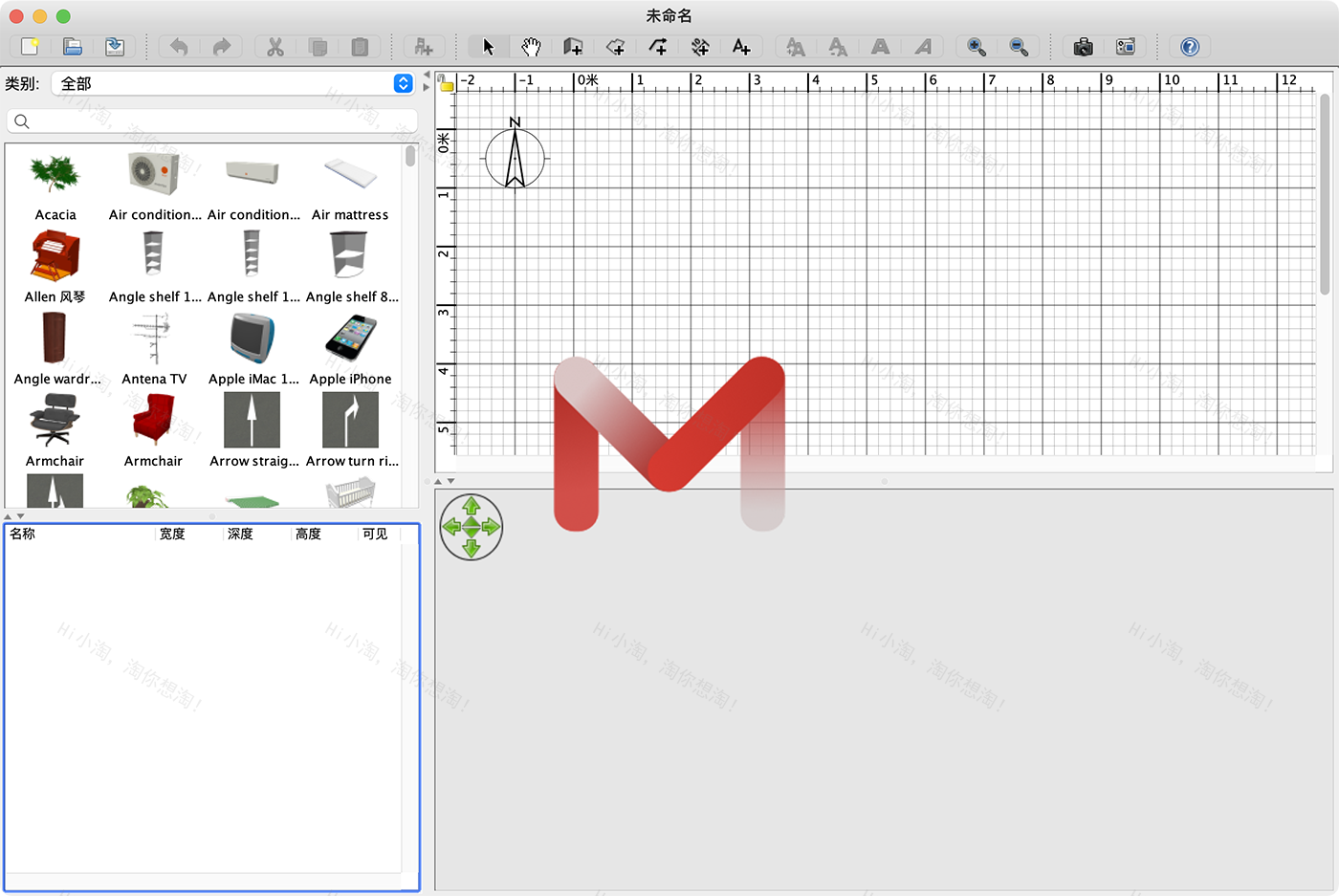Select the Allen 风琴 organ item
Screen dimensions: 1339x896
pos(55,269)
